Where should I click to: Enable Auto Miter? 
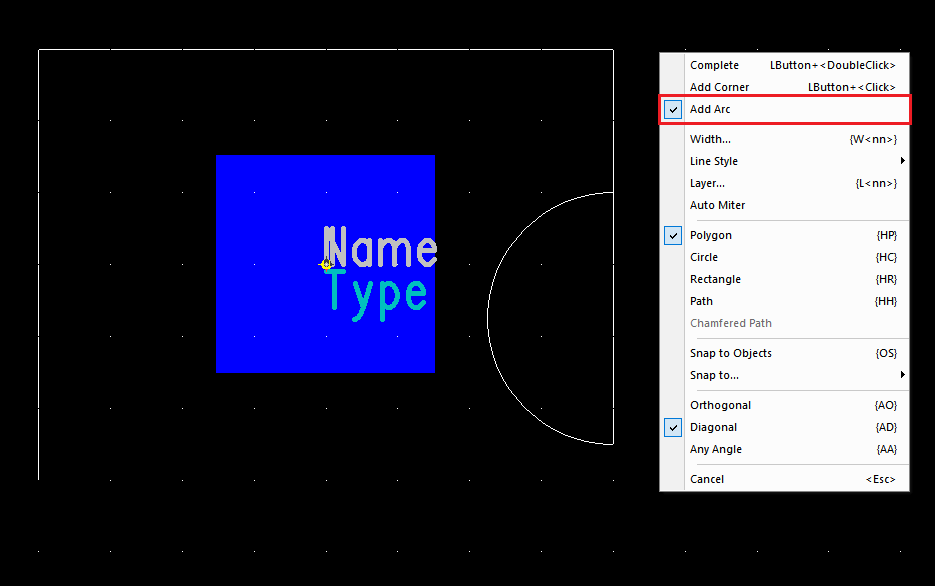[x=717, y=205]
